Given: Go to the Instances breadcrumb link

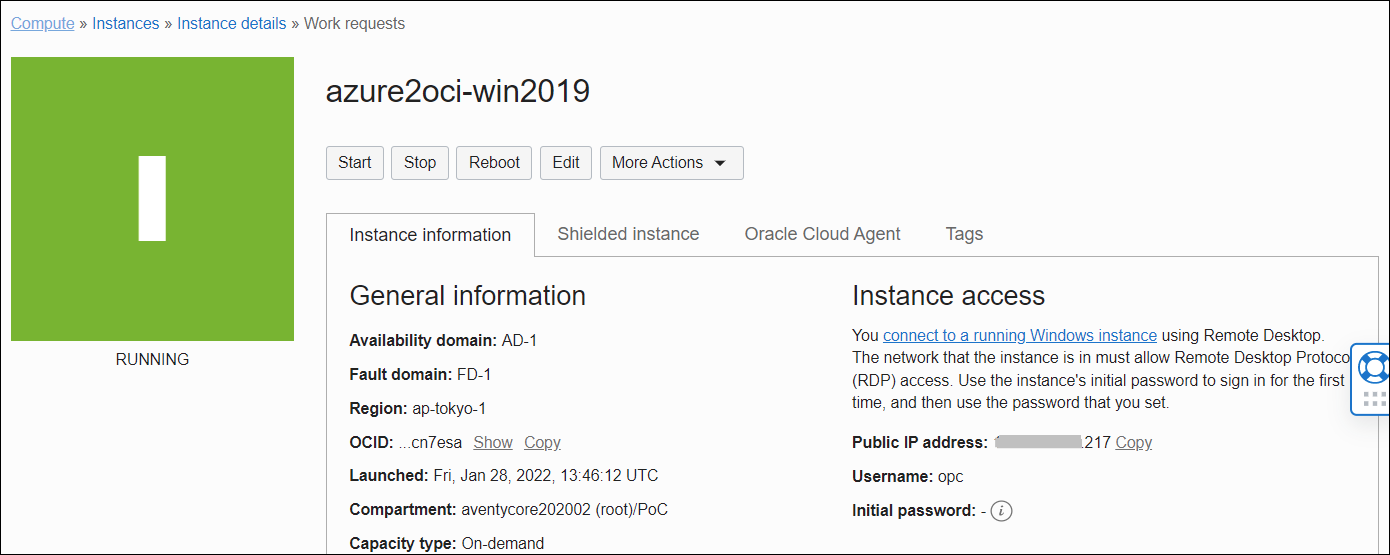Looking at the screenshot, I should 126,23.
